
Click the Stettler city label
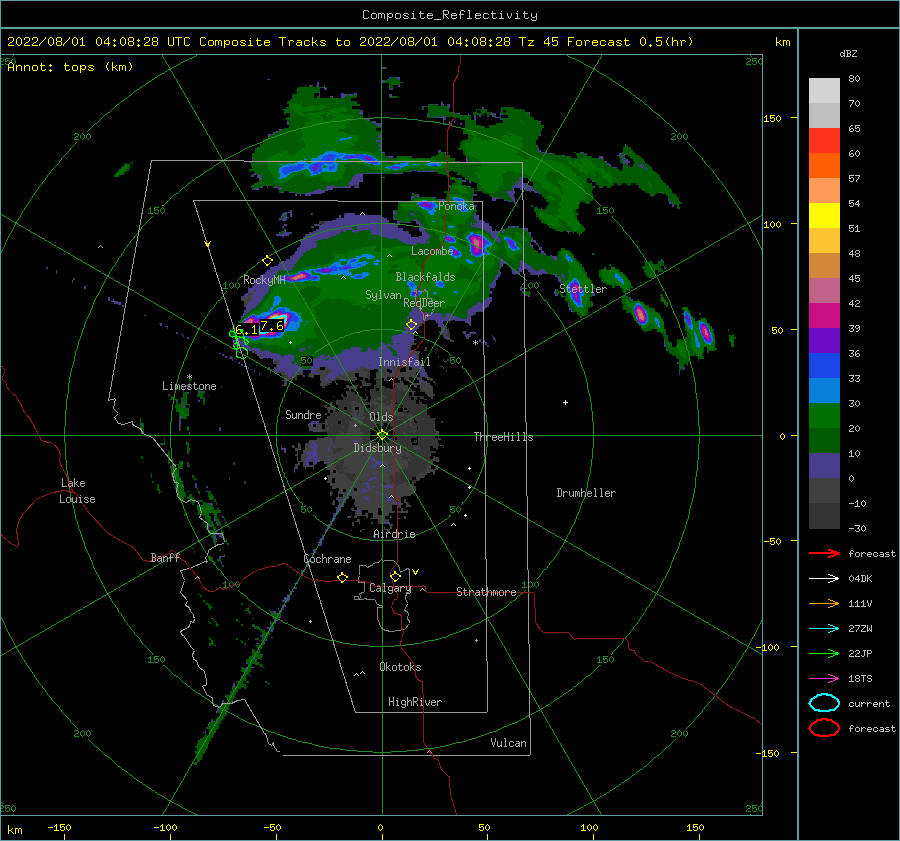(583, 289)
